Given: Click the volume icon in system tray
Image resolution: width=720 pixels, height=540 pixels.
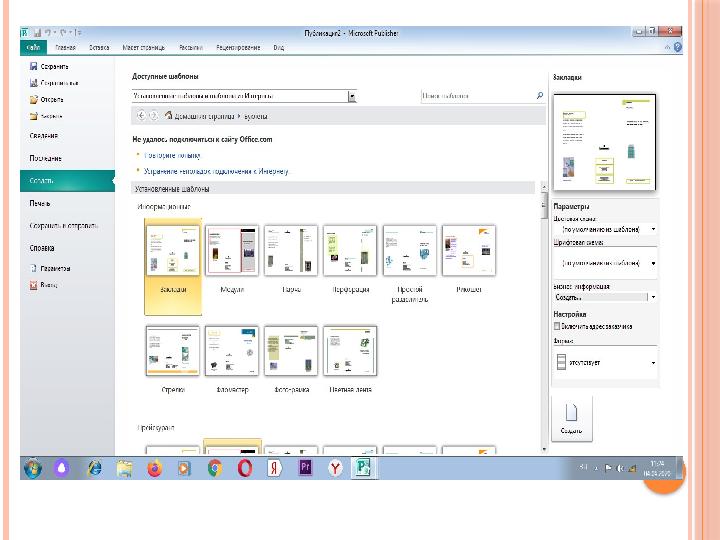Looking at the screenshot, I should click(620, 468).
